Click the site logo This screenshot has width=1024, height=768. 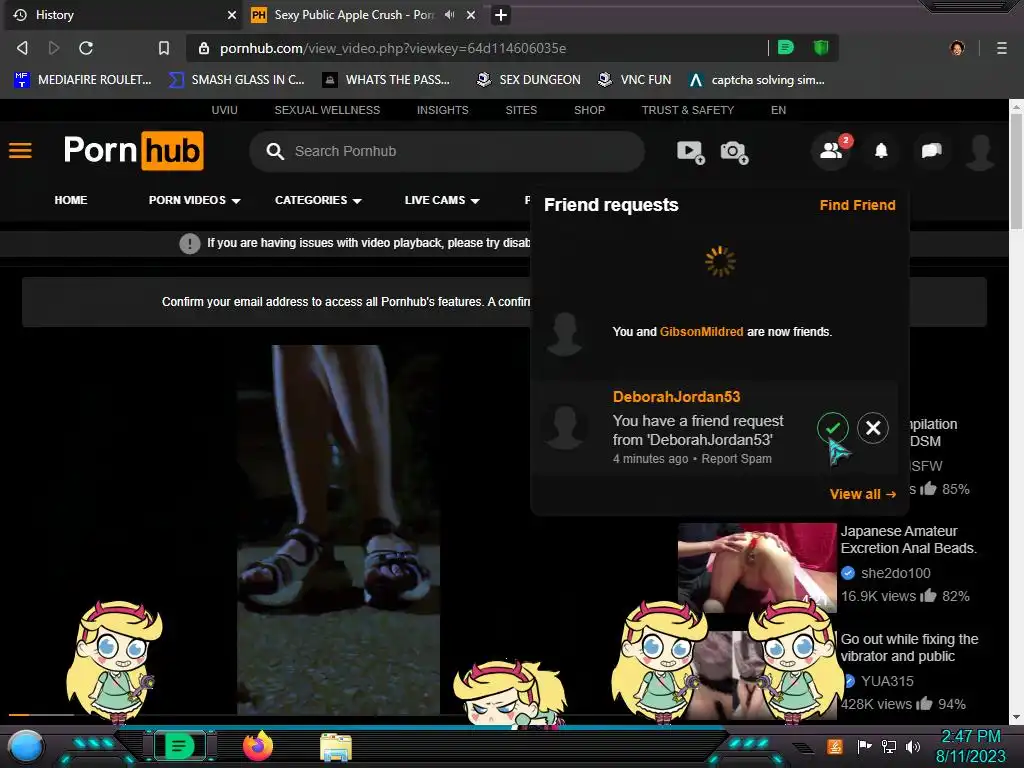click(x=133, y=151)
